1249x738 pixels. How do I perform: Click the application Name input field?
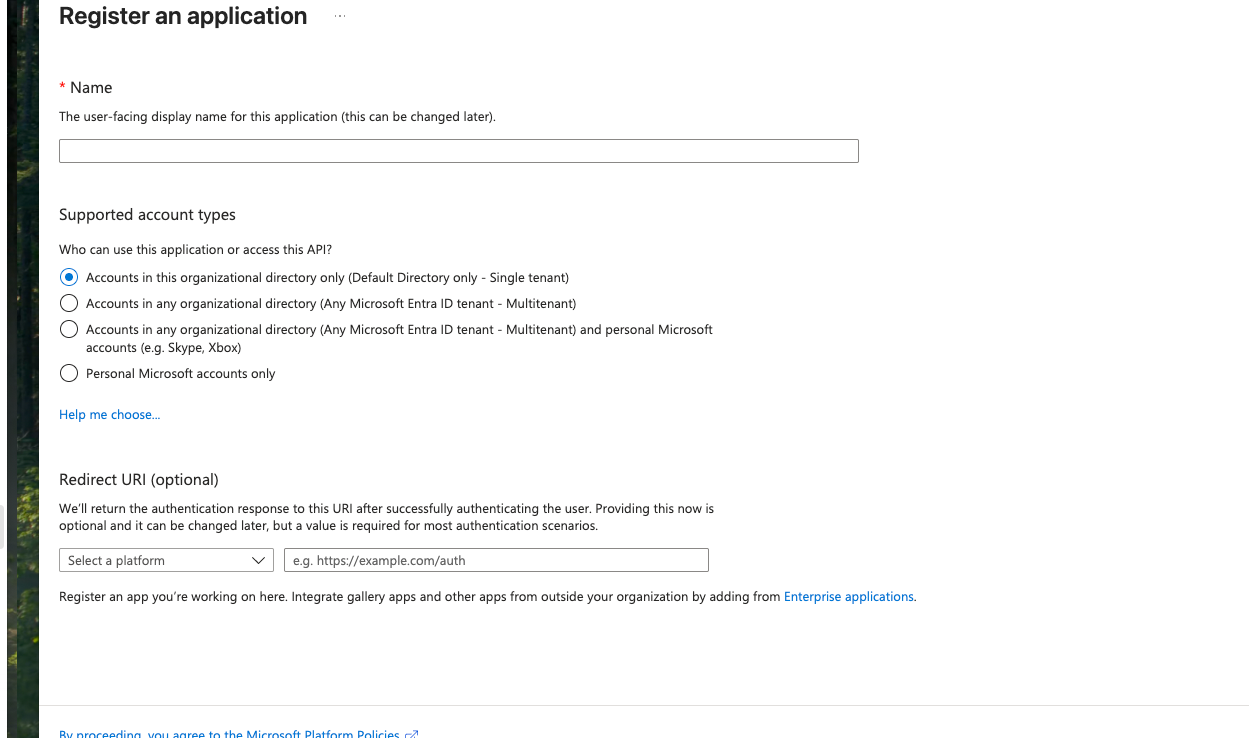tap(458, 151)
